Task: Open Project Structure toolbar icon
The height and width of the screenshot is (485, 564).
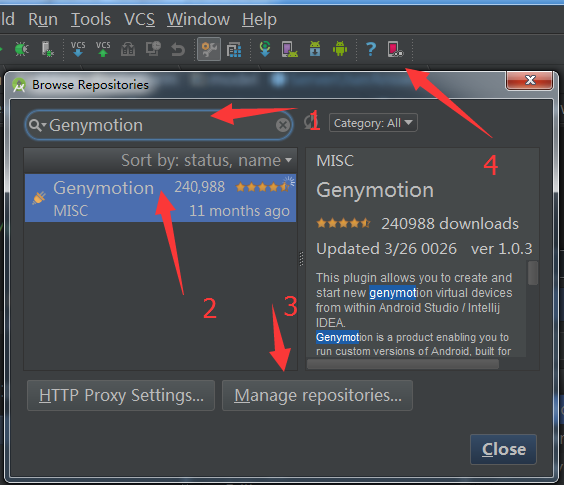Action: coord(234,49)
